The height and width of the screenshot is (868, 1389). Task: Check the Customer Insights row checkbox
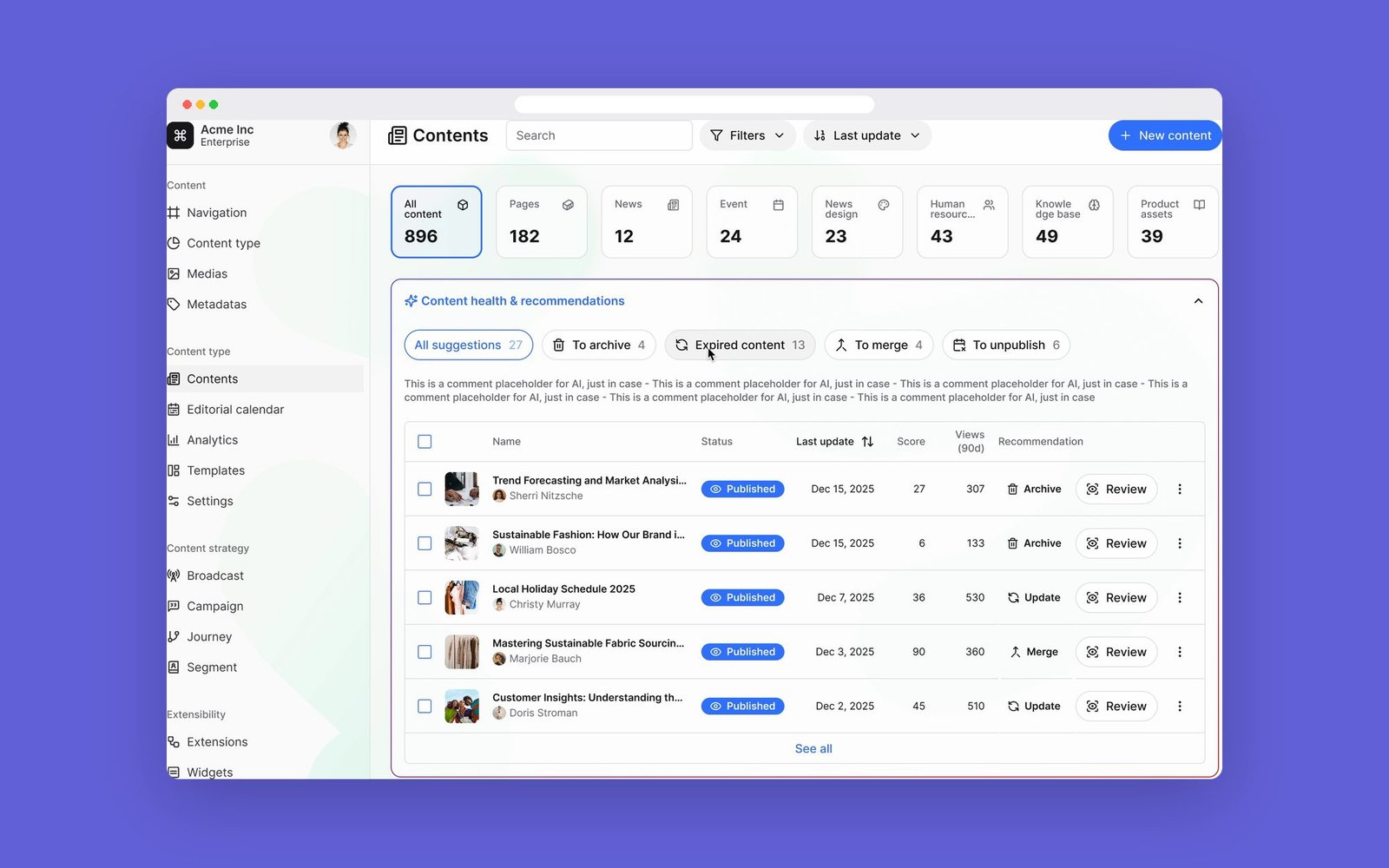425,706
